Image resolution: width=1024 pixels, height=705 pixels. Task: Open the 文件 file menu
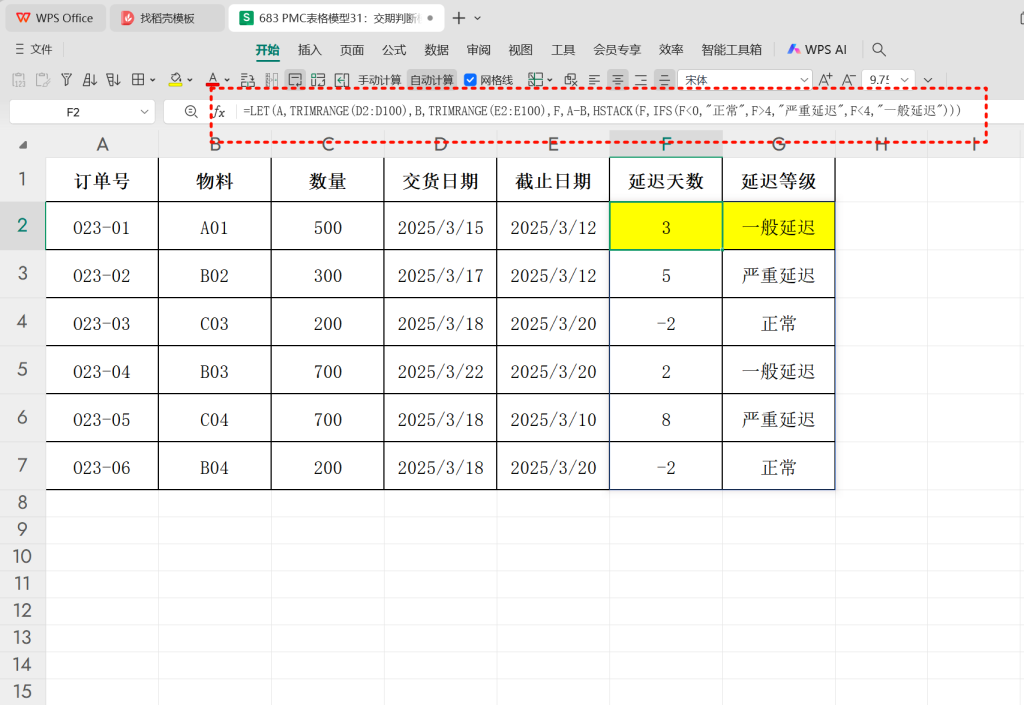coord(34,49)
